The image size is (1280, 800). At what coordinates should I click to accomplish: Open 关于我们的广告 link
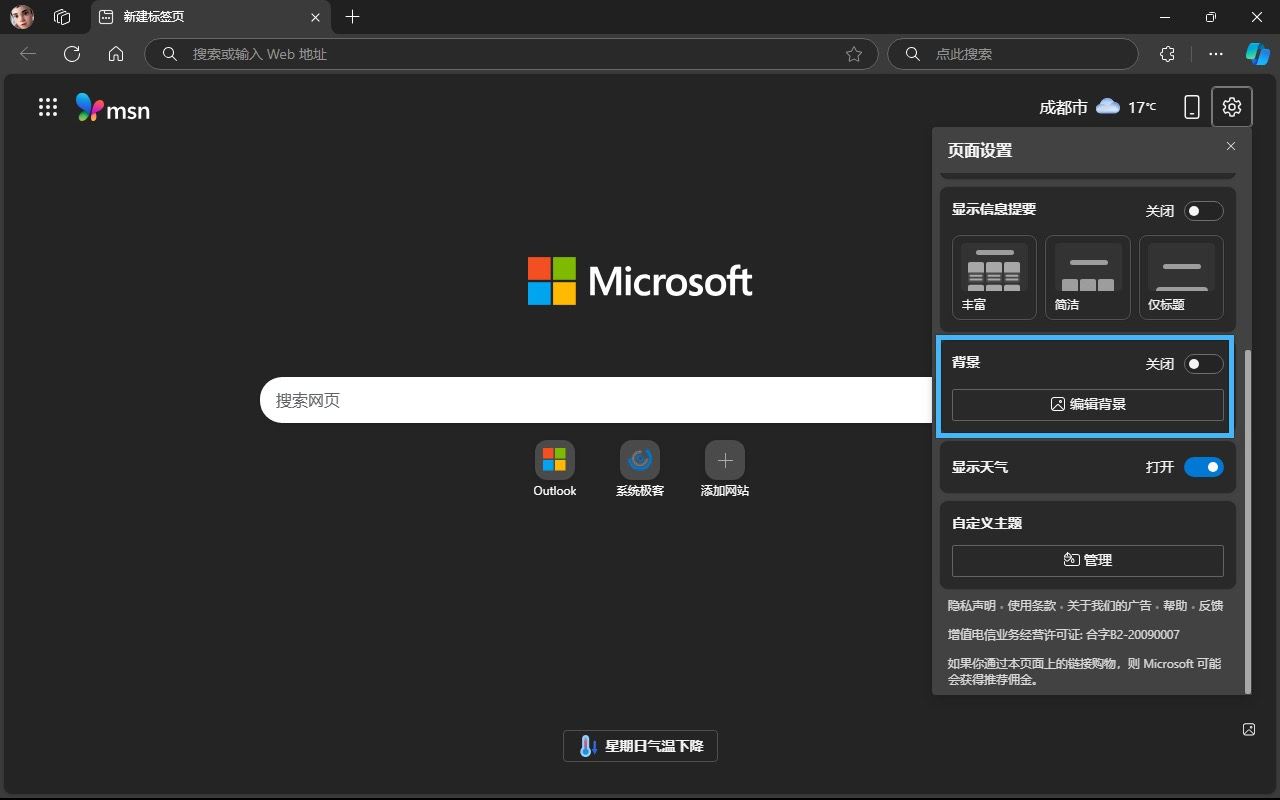(x=1109, y=606)
